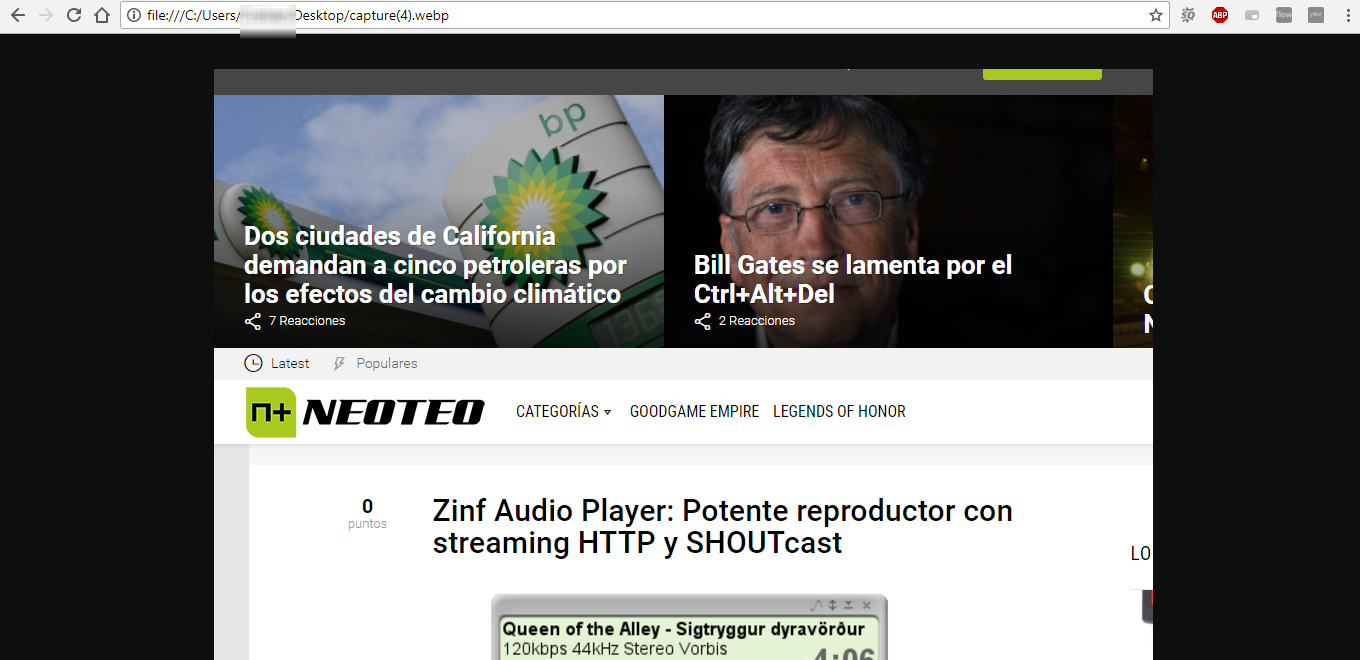Viewport: 1360px width, 660px height.
Task: Click the gray window-shaped extension icon
Action: point(1252,15)
